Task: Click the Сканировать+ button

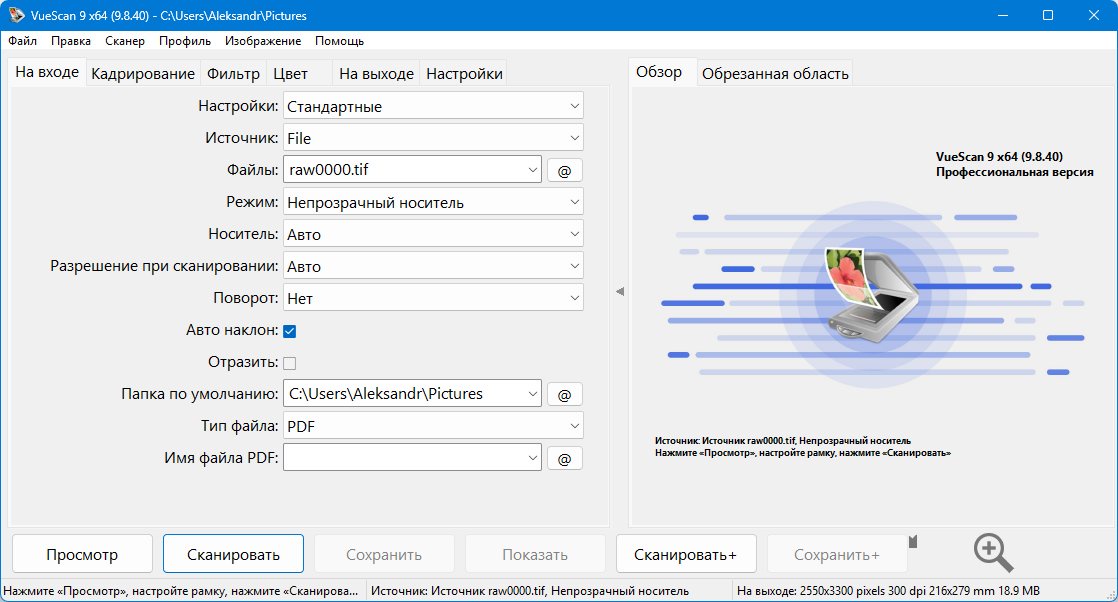Action: 685,554
